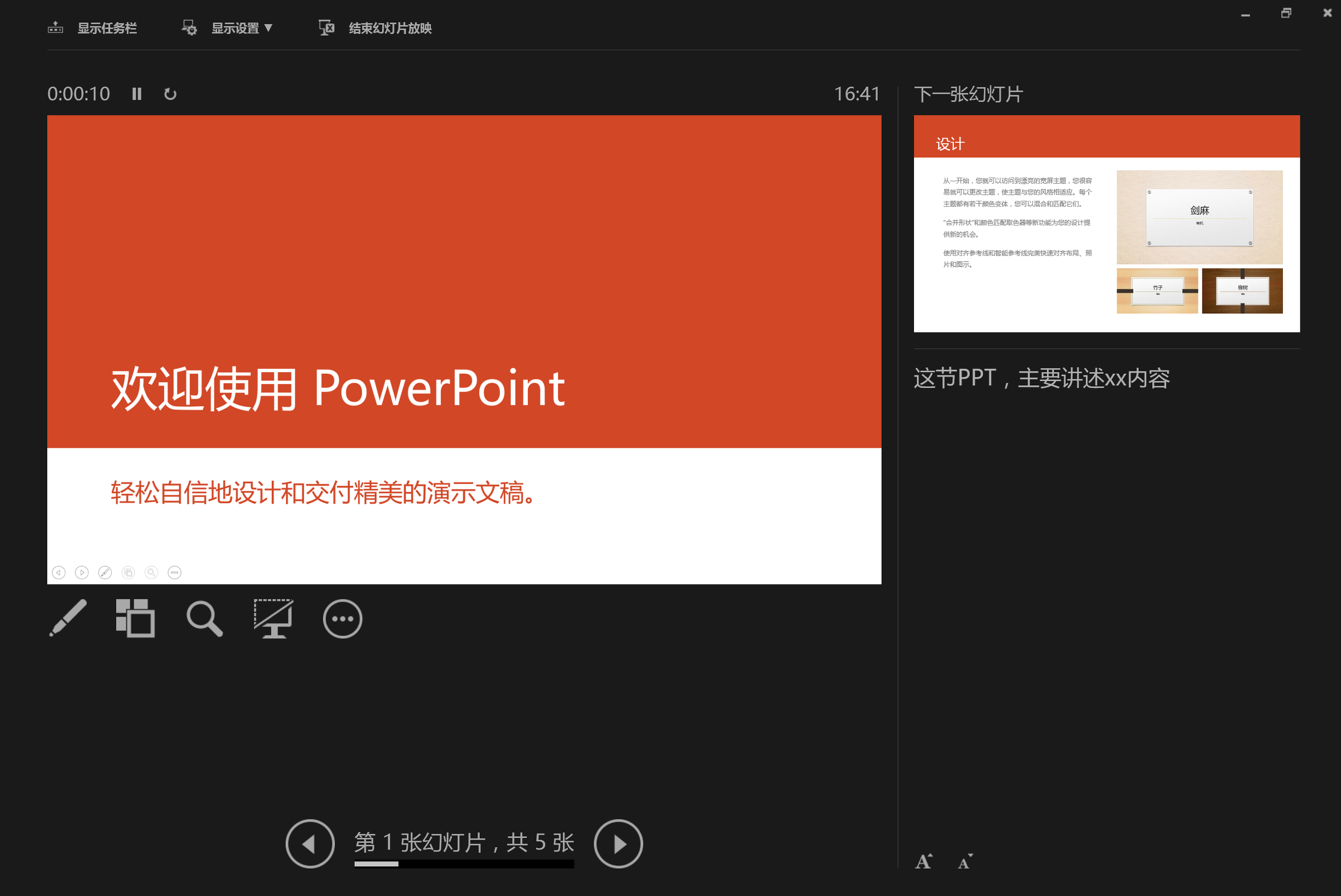Image resolution: width=1341 pixels, height=896 pixels.
Task: Click 结束幻灯片放映 to end show
Action: click(x=390, y=28)
